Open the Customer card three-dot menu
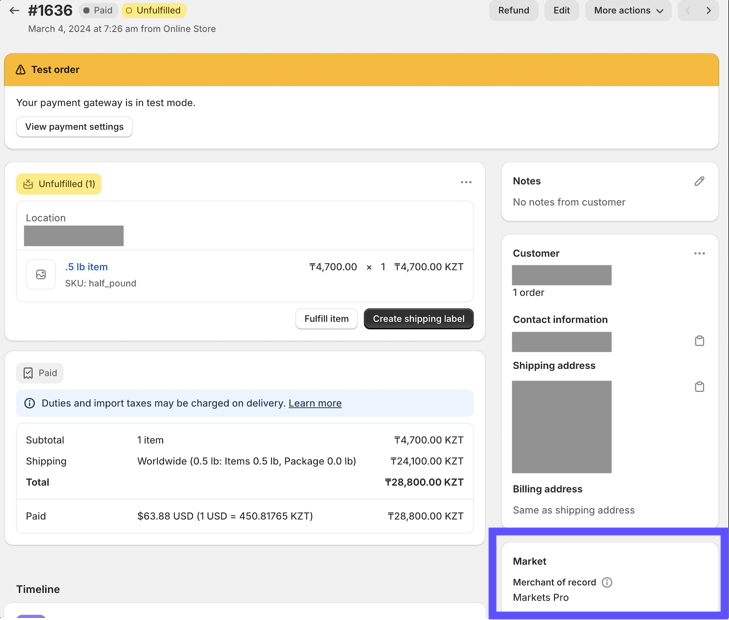Screen dimensions: 729x620 click(x=699, y=253)
